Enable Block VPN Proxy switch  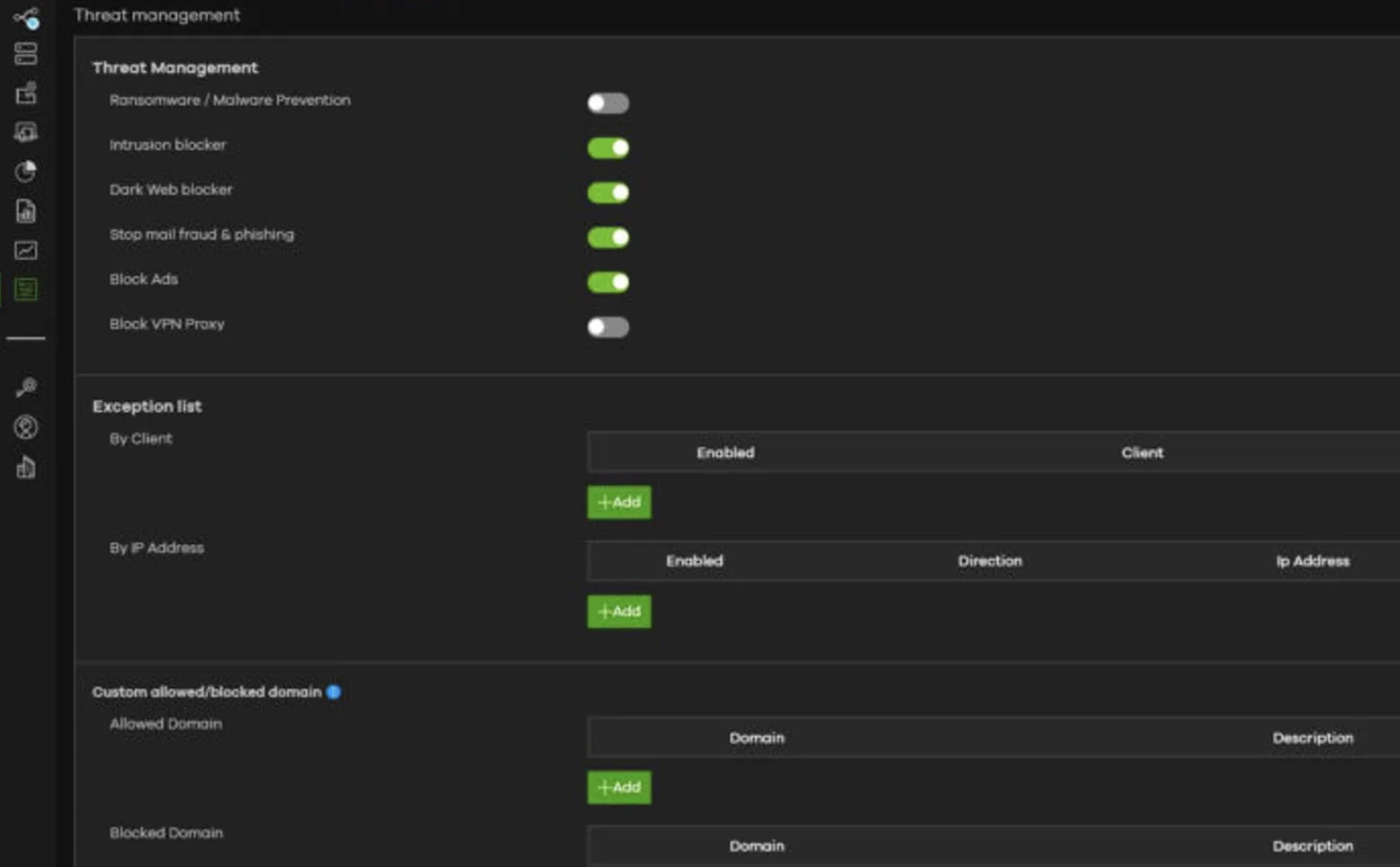608,327
